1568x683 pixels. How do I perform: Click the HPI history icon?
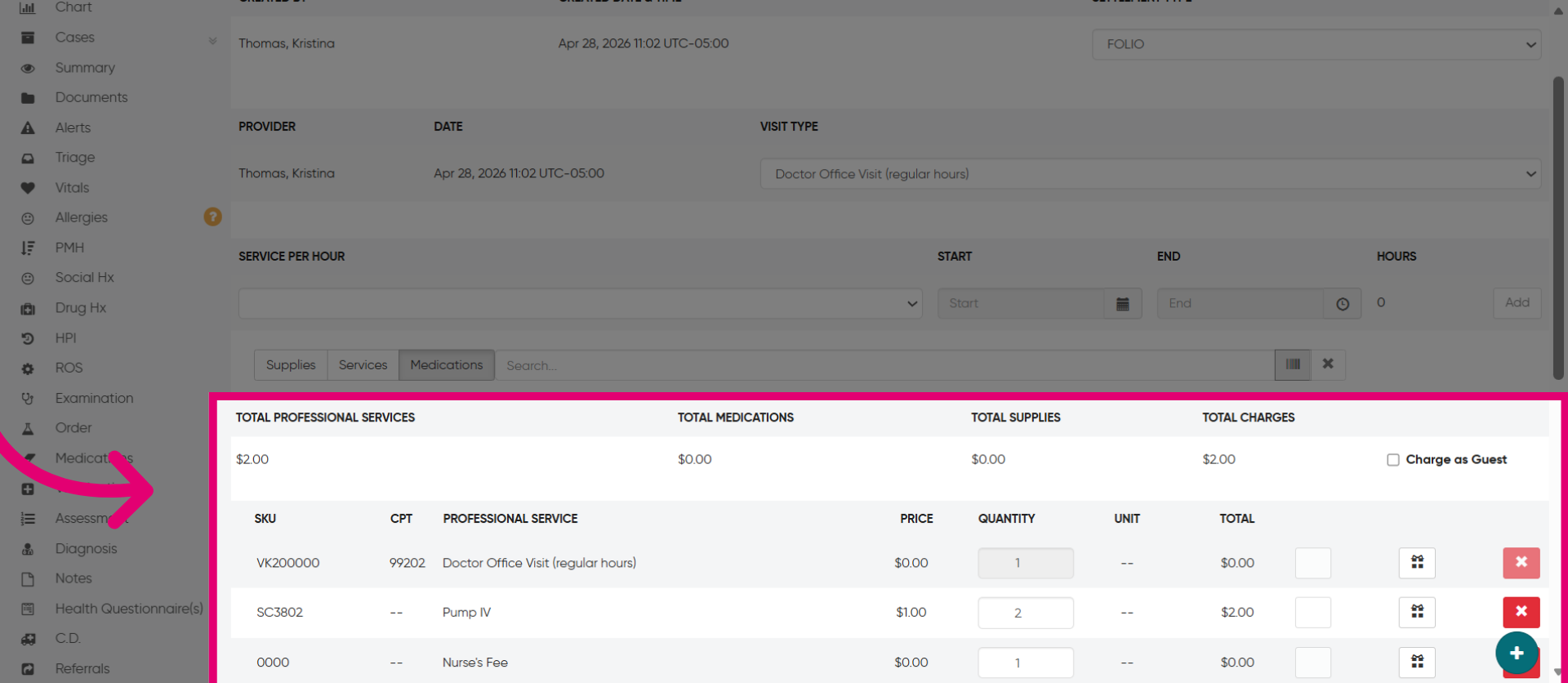28,338
